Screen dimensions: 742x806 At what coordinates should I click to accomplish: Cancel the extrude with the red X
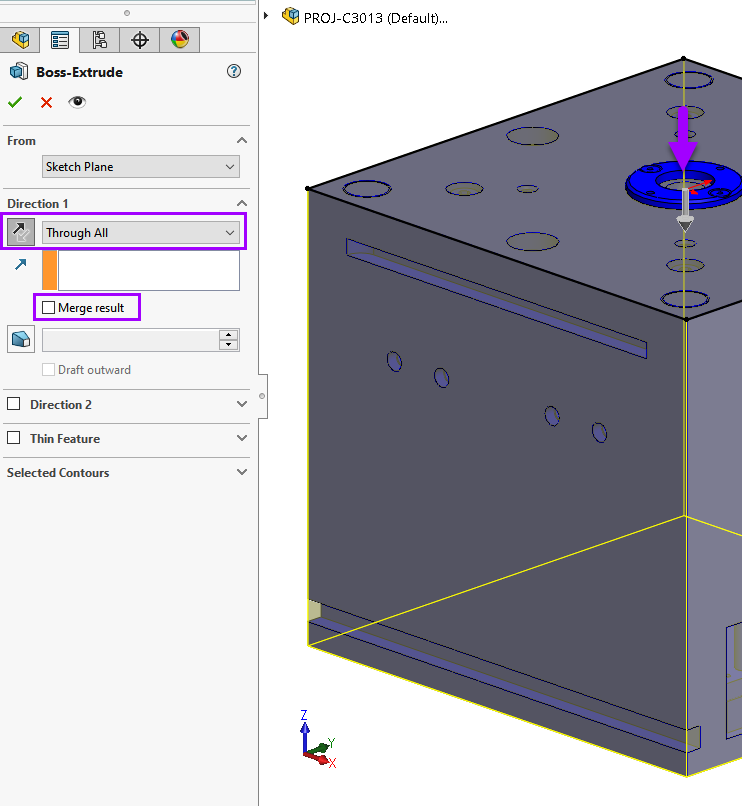[x=46, y=102]
